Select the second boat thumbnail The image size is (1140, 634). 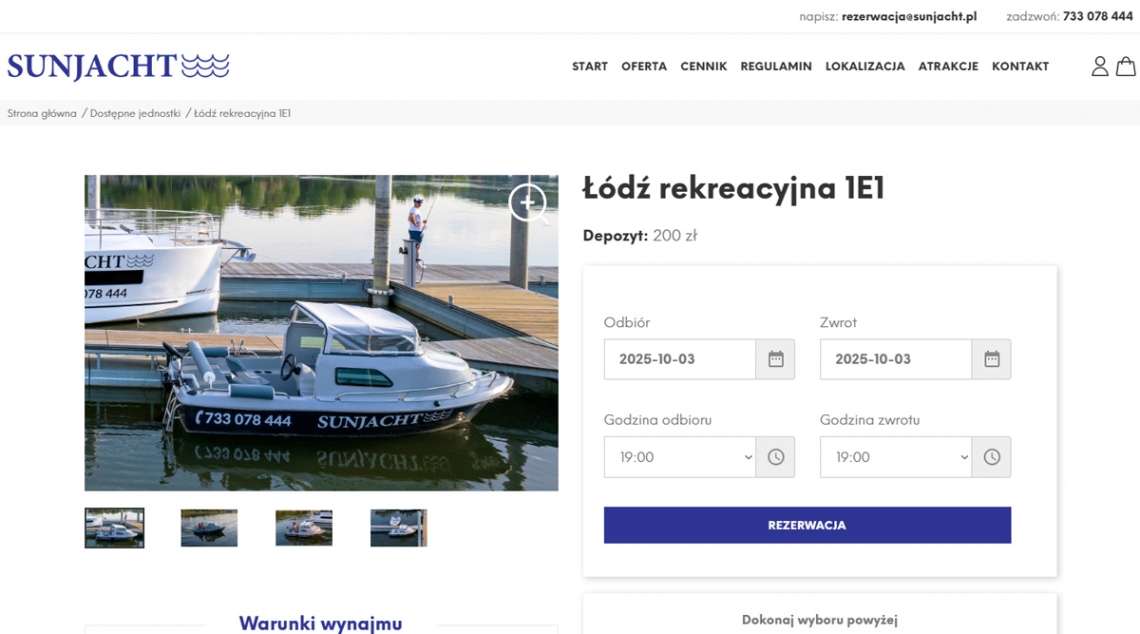coord(209,528)
